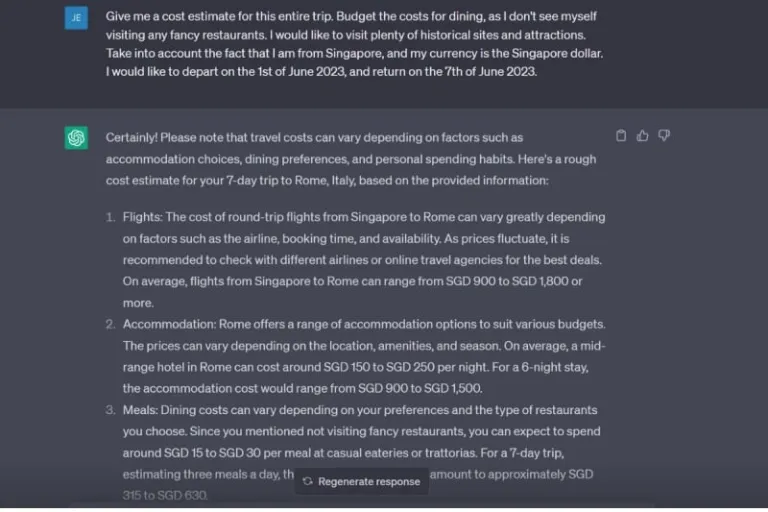Image resolution: width=768 pixels, height=512 pixels.
Task: Copy the ChatGPT response to clipboard
Action: click(x=621, y=136)
